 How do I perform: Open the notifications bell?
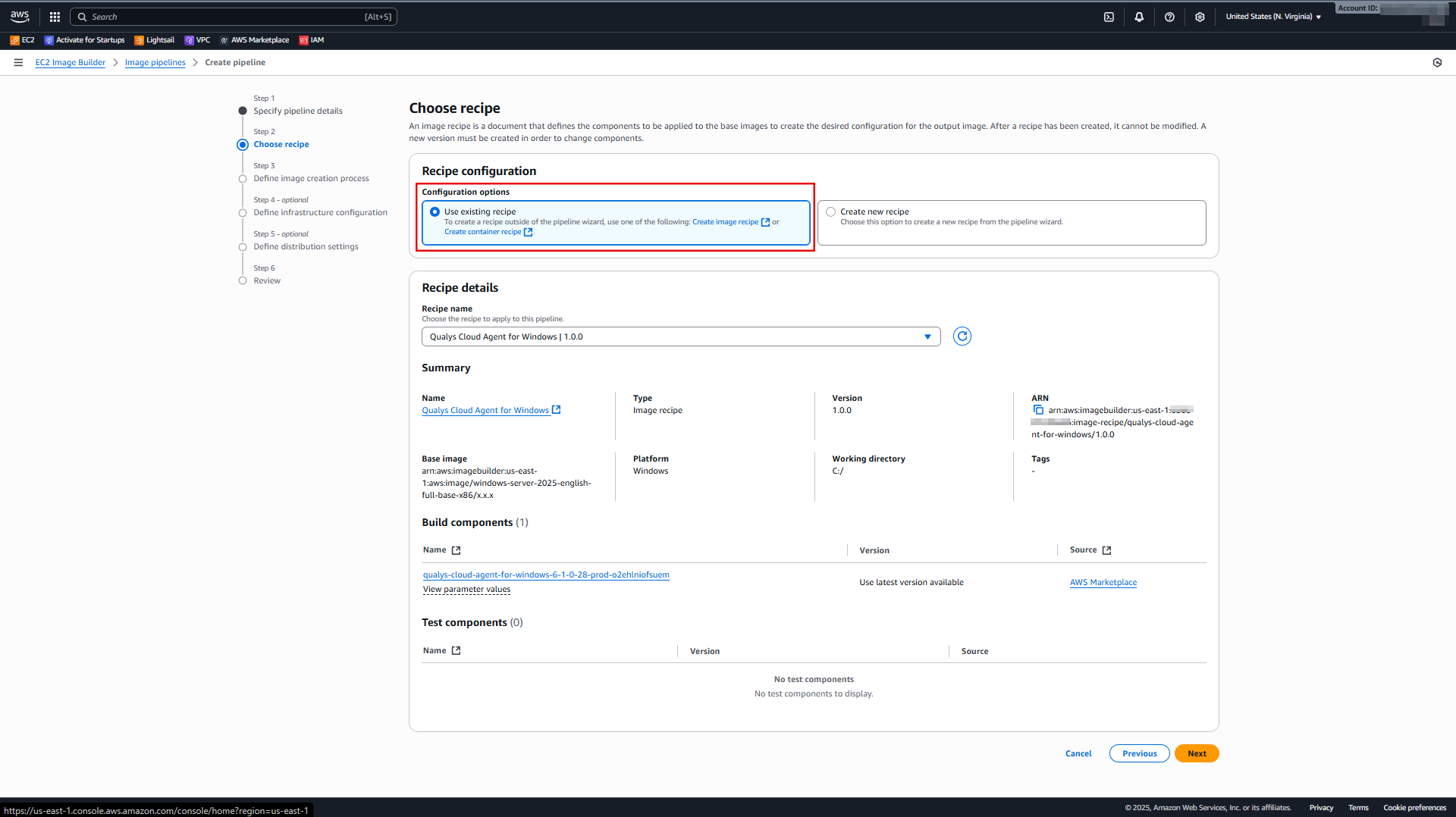pyautogui.click(x=1139, y=17)
